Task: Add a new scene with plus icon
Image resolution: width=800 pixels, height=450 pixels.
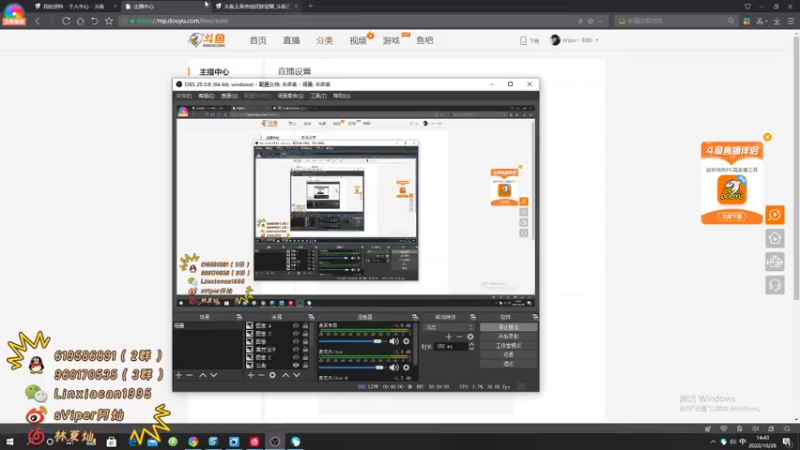Action: [x=179, y=375]
